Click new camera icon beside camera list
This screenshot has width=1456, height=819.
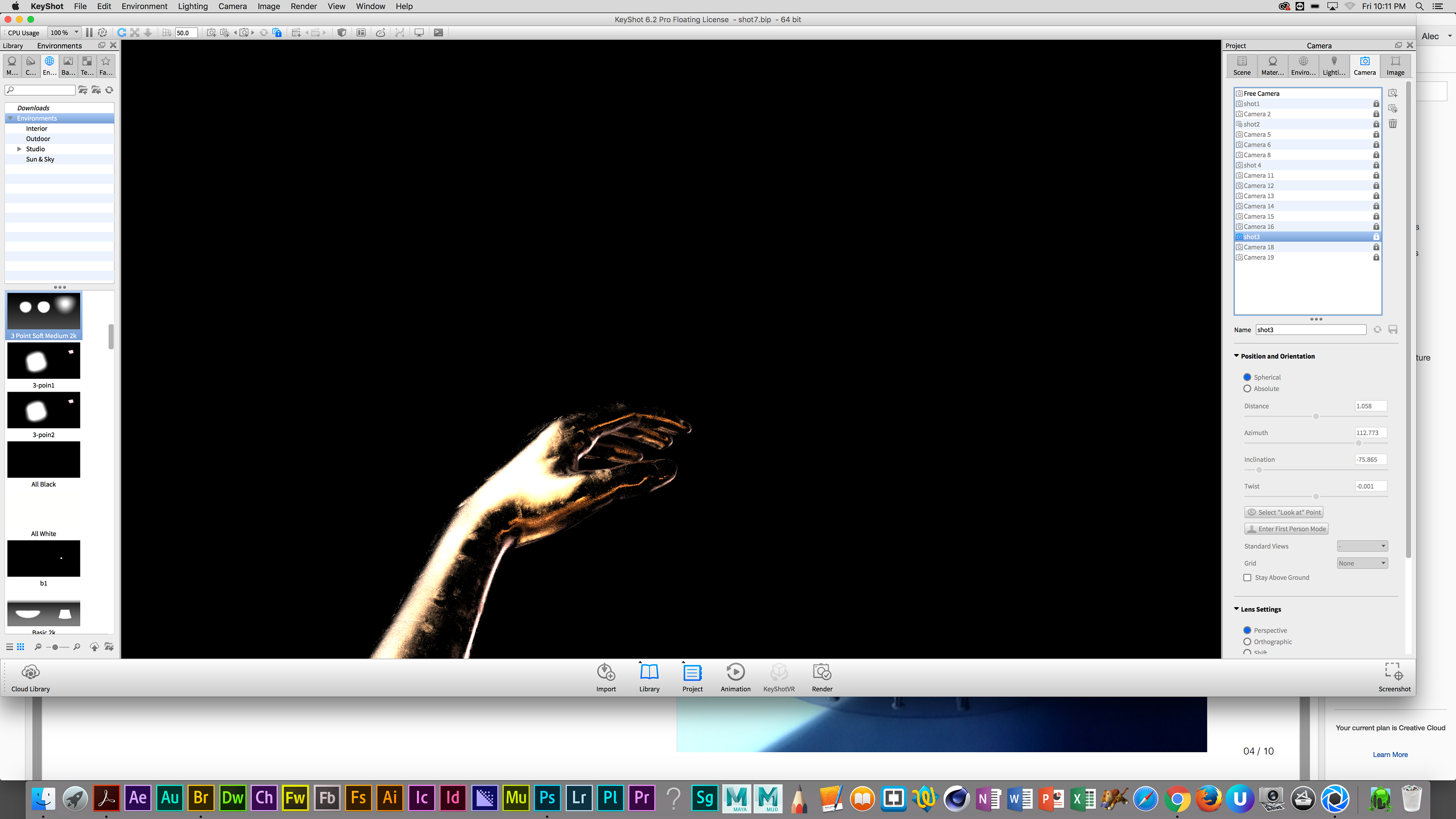1393,93
